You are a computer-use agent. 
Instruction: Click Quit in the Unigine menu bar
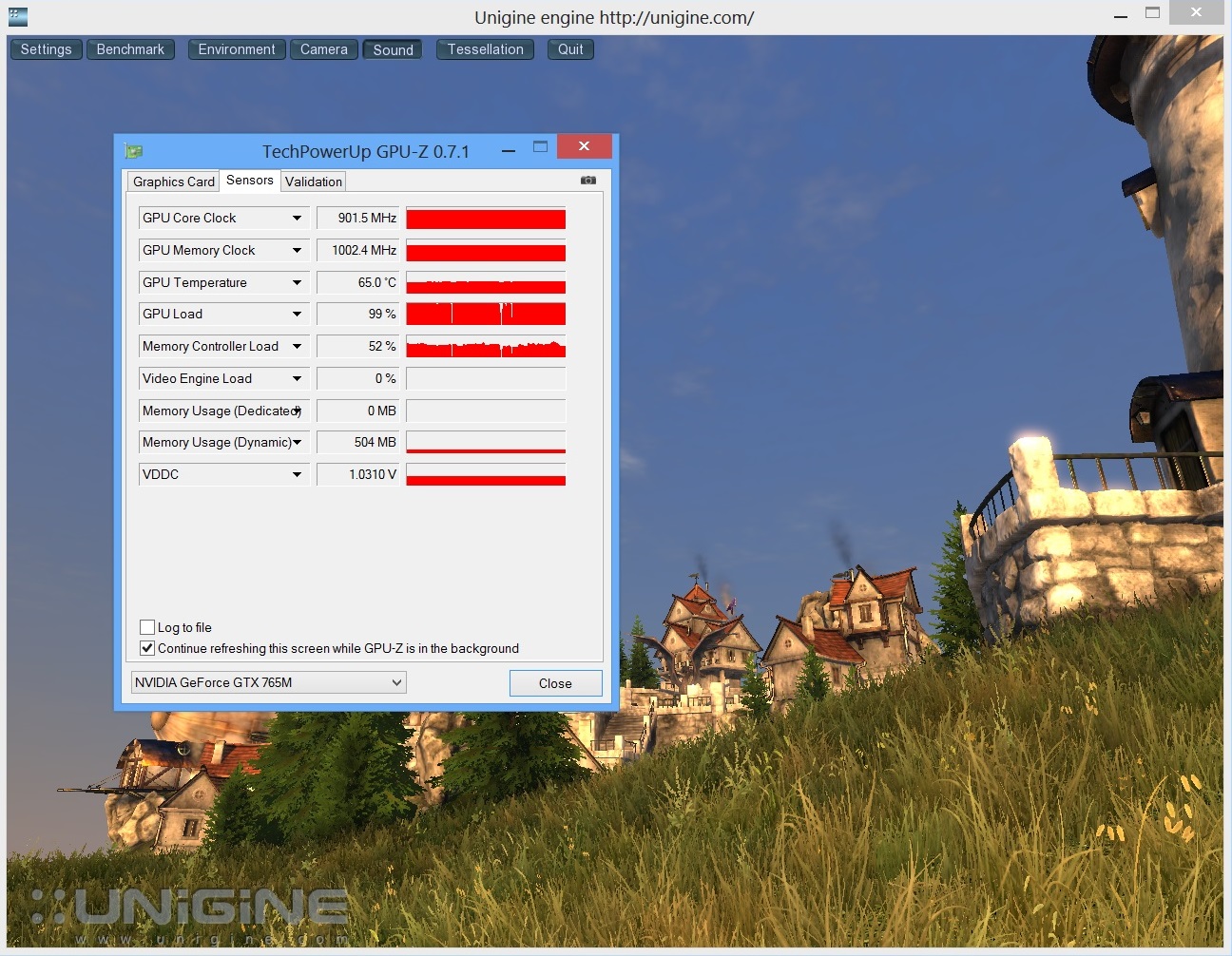pos(570,49)
